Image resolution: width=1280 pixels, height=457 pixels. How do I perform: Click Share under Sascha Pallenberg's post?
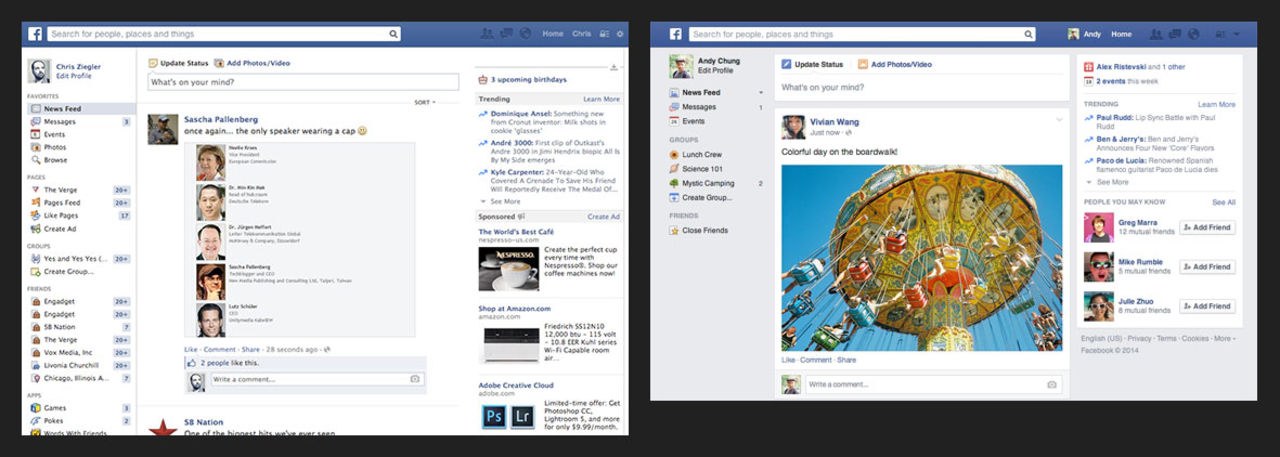pos(250,349)
